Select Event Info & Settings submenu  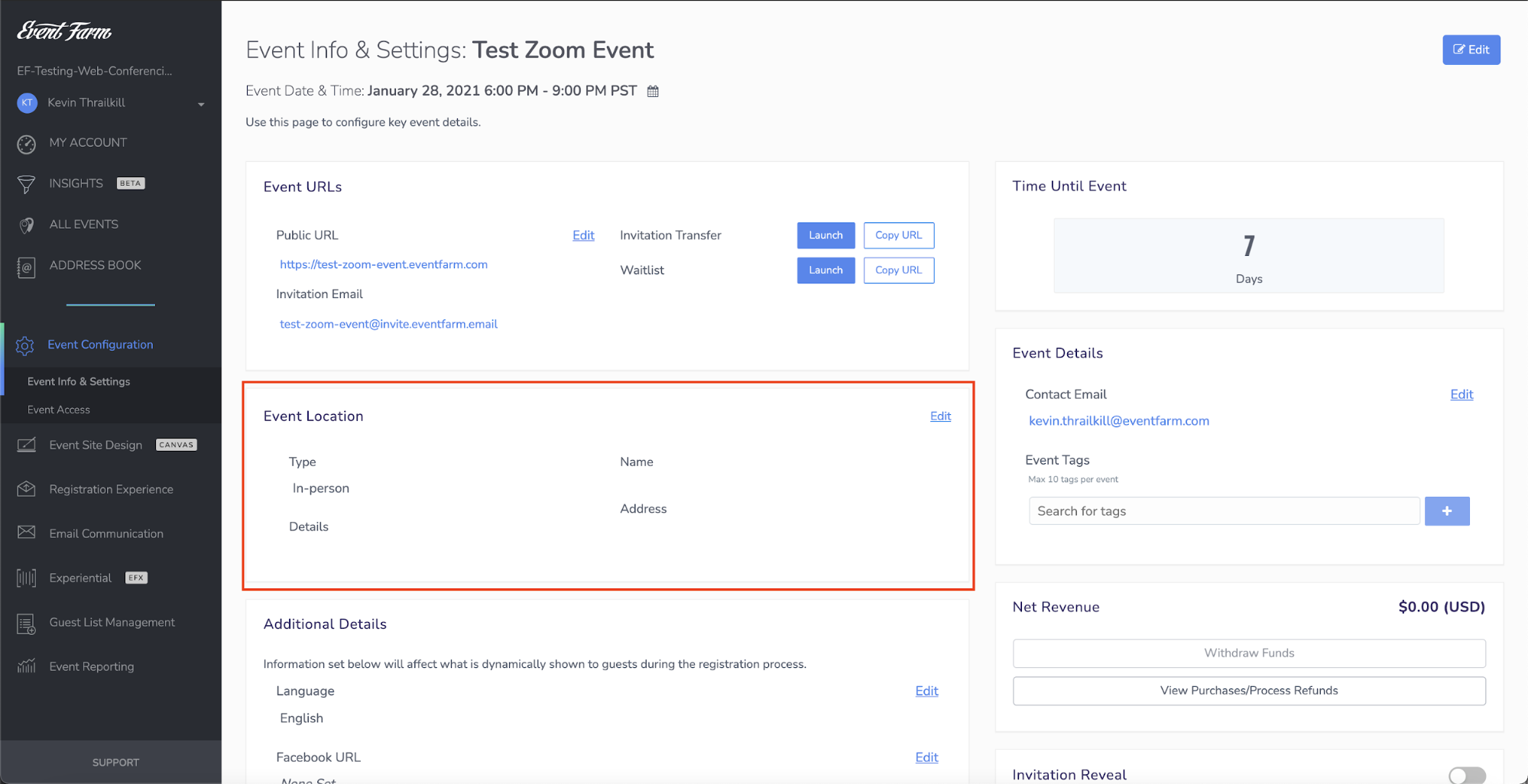79,381
